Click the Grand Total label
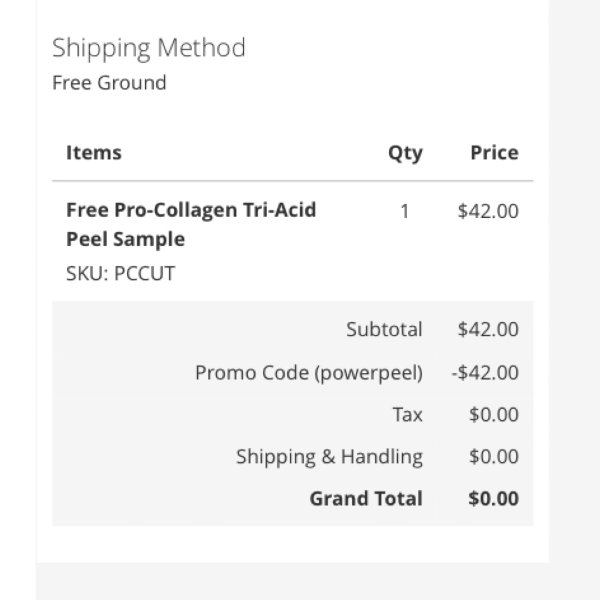This screenshot has width=600, height=600. click(x=366, y=499)
